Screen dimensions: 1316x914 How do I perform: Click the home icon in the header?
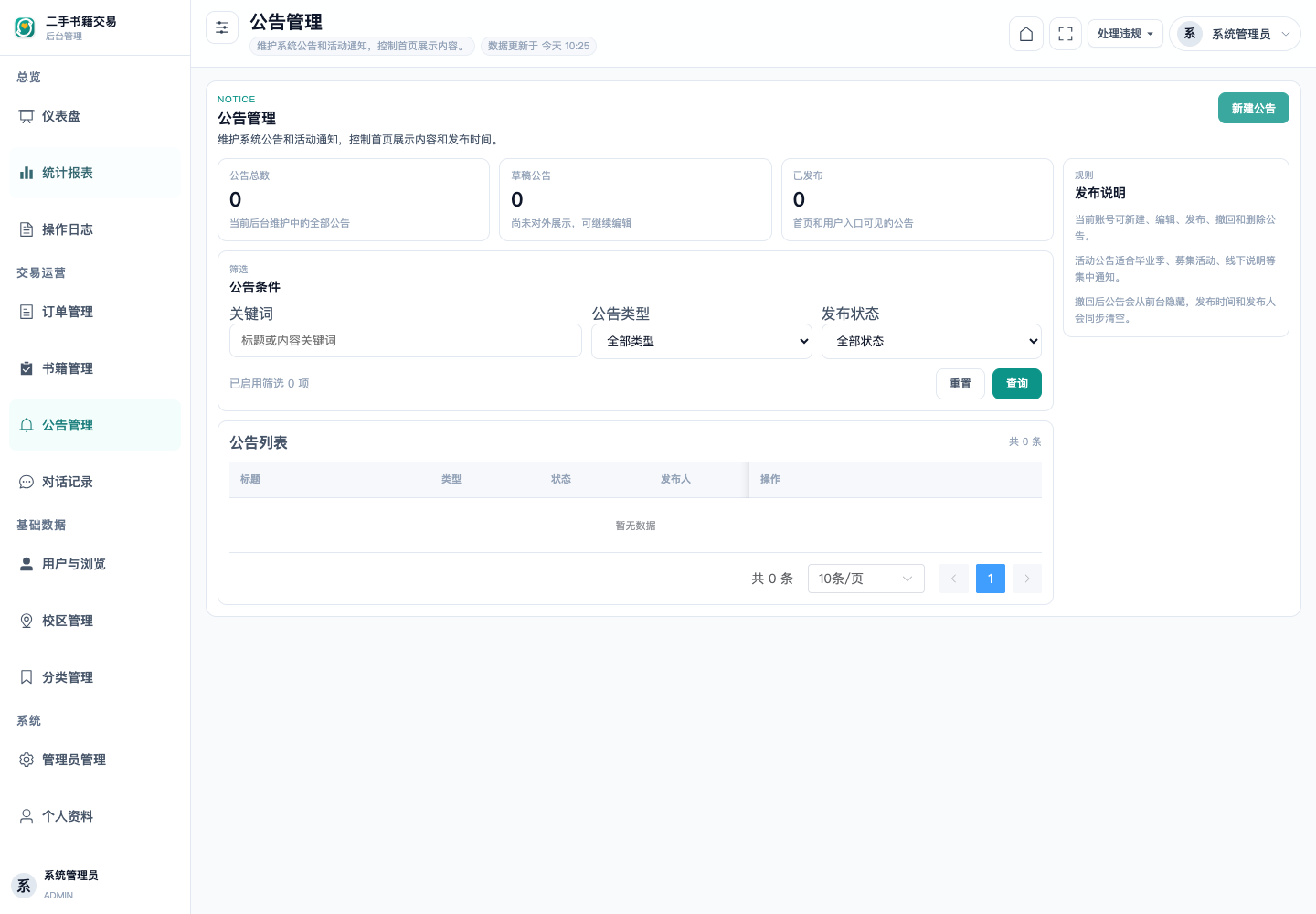1026,34
